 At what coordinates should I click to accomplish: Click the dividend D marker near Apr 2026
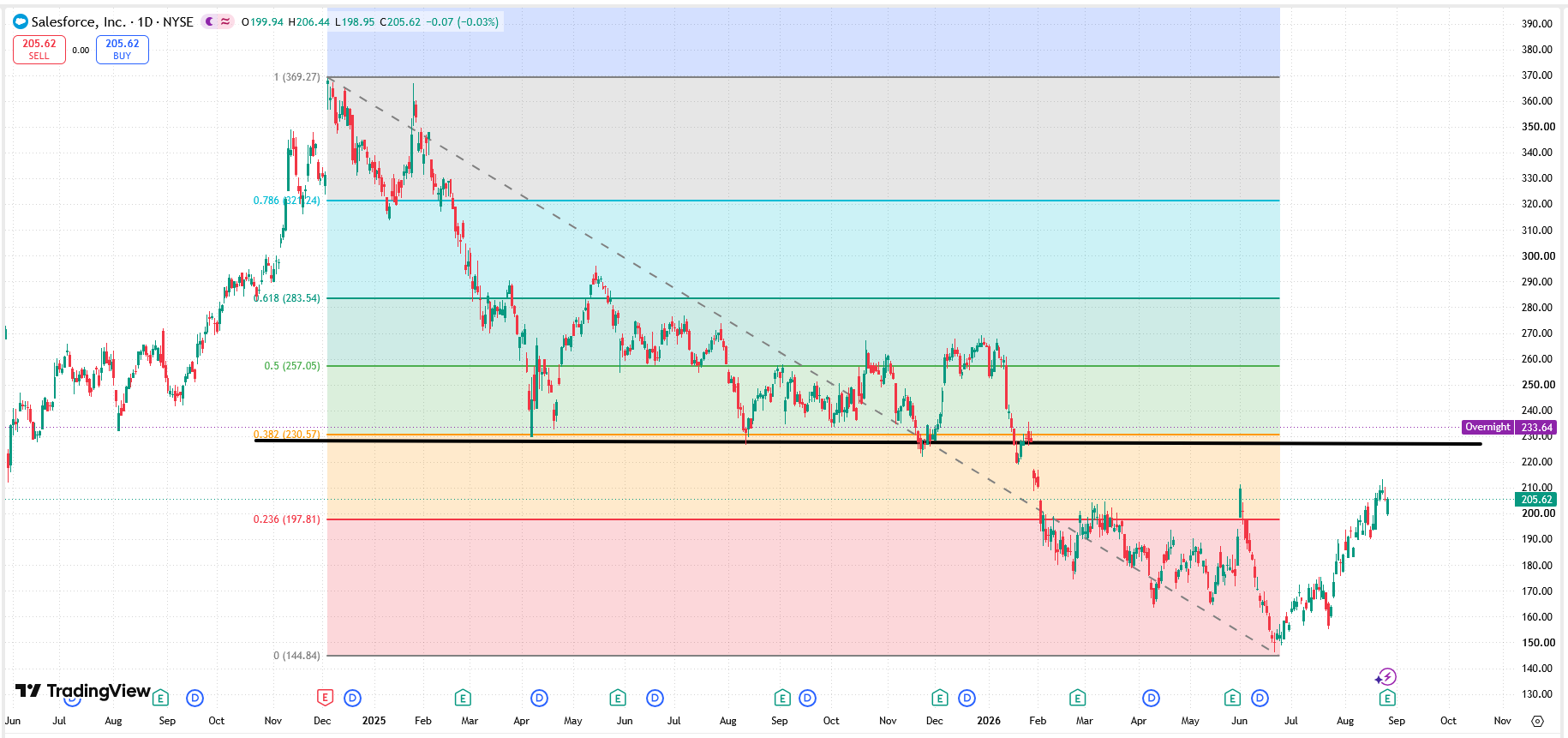tap(1152, 698)
